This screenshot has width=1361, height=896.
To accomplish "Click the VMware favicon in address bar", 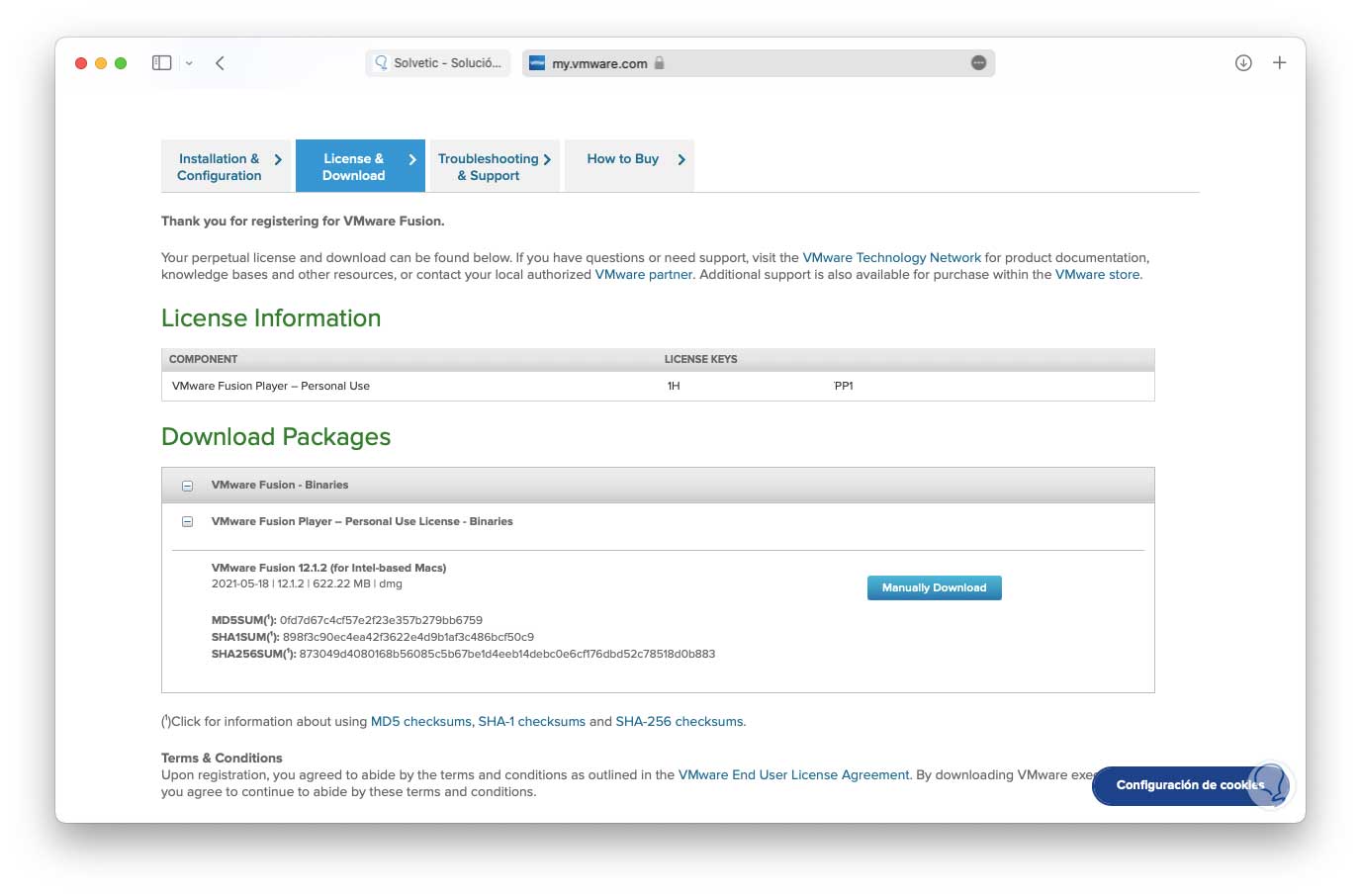I will 537,63.
